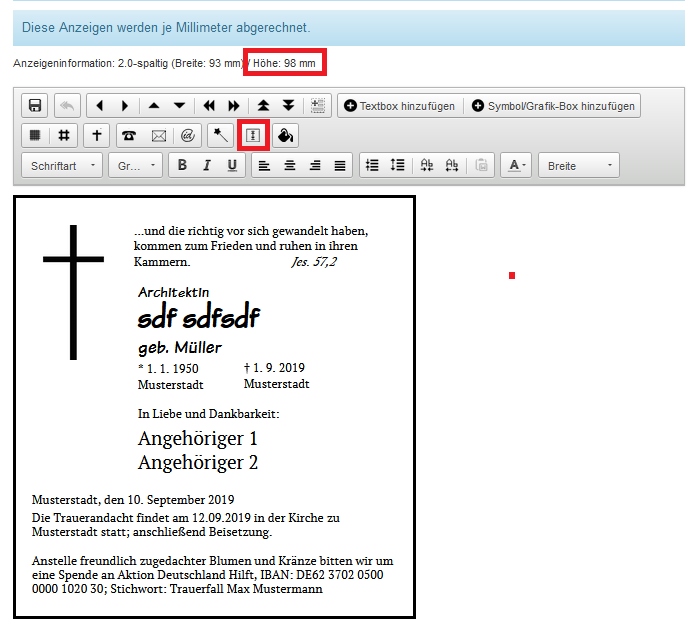Insert the cross symbol
The height and width of the screenshot is (641, 696).
pos(97,135)
